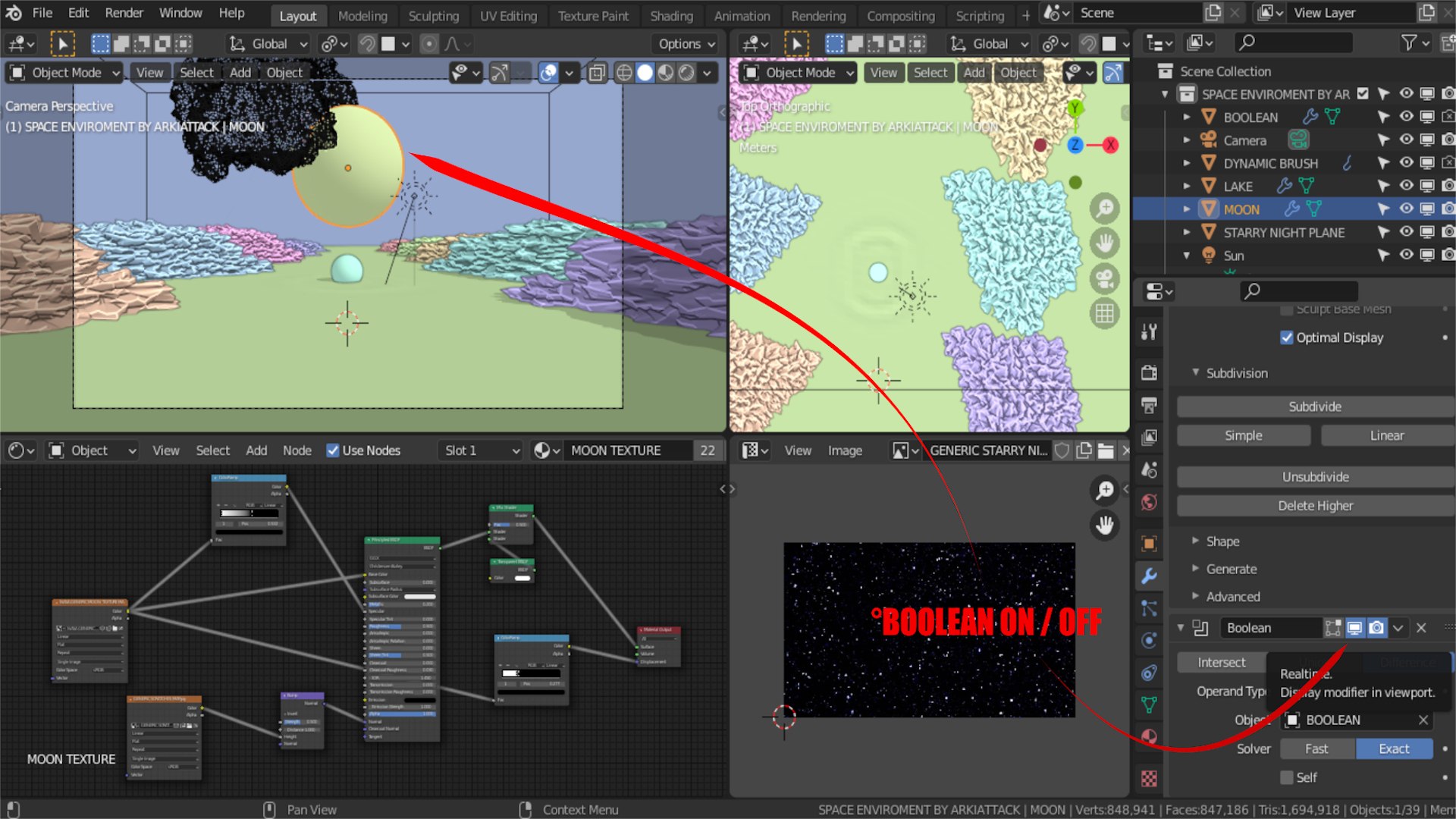Image resolution: width=1456 pixels, height=819 pixels.
Task: Hide the Camera object with its eye icon
Action: click(x=1406, y=140)
